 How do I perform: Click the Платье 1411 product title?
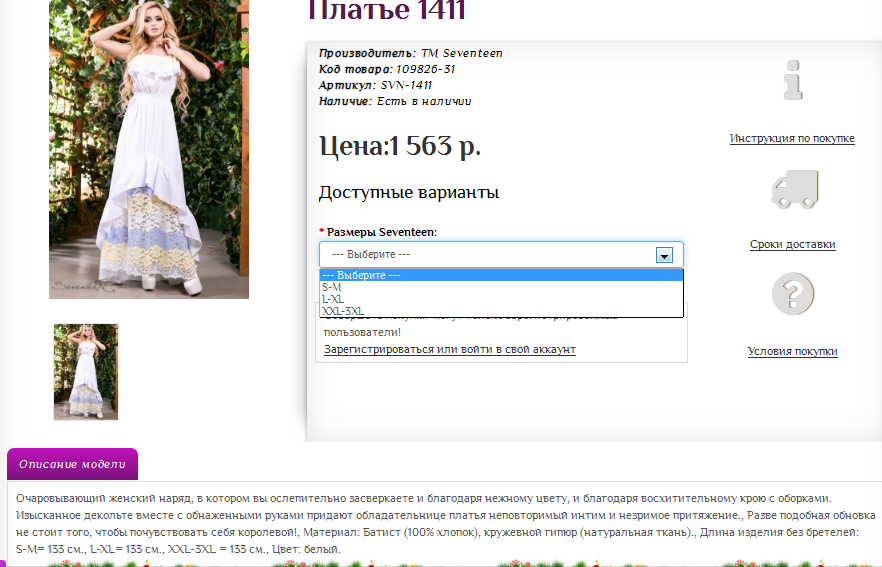click(386, 10)
